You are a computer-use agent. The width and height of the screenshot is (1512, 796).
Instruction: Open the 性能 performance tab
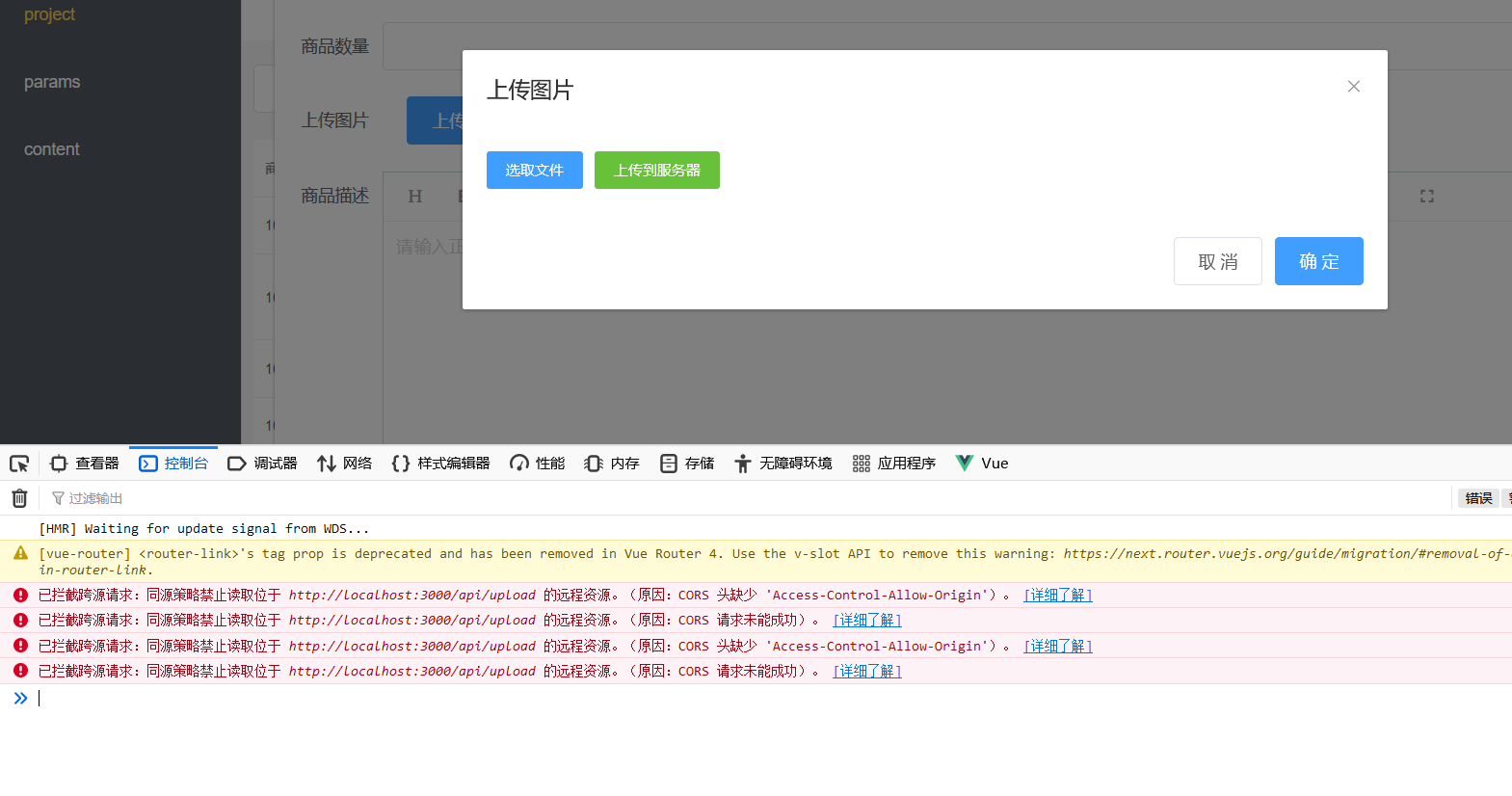pyautogui.click(x=538, y=464)
